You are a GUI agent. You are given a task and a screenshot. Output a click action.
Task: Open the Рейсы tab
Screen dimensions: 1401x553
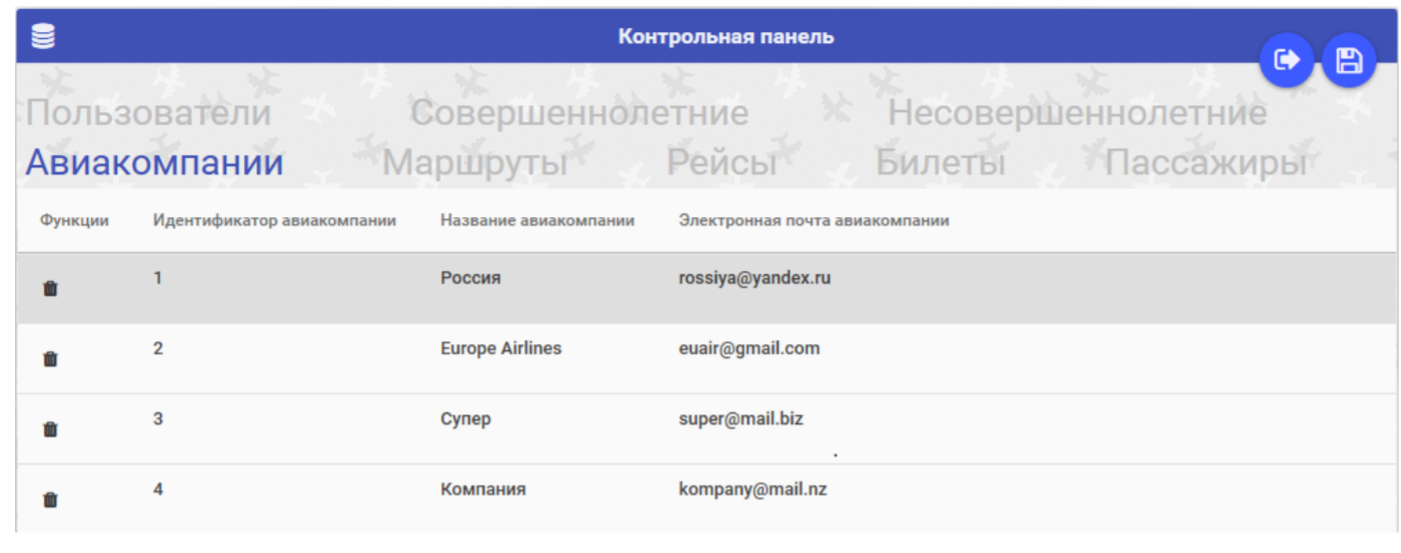pos(721,162)
